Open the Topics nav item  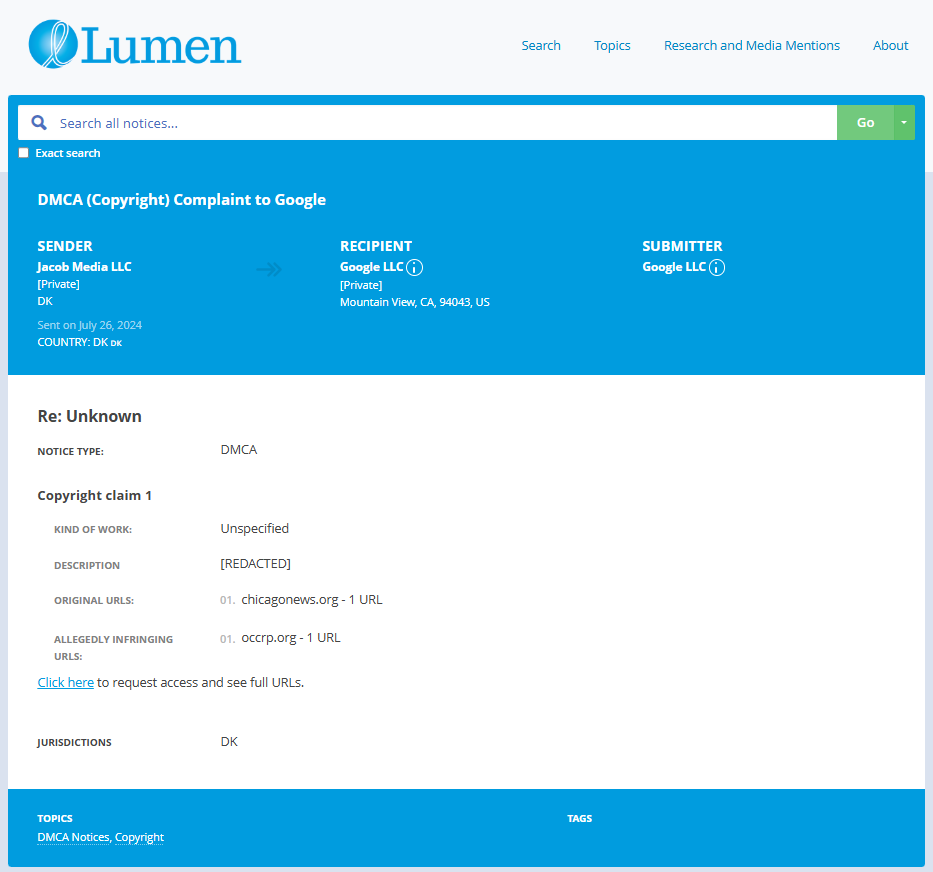pyautogui.click(x=612, y=45)
